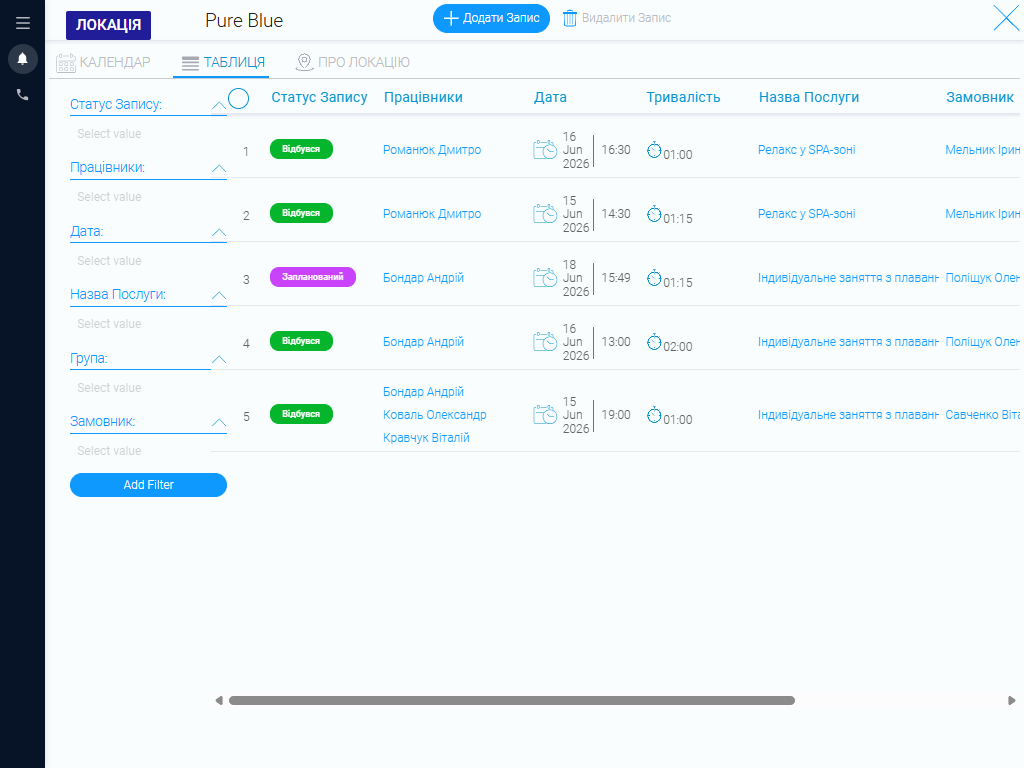Click stopwatch icon beside 01:15 in row 3
The width and height of the screenshot is (1024, 768).
[654, 278]
